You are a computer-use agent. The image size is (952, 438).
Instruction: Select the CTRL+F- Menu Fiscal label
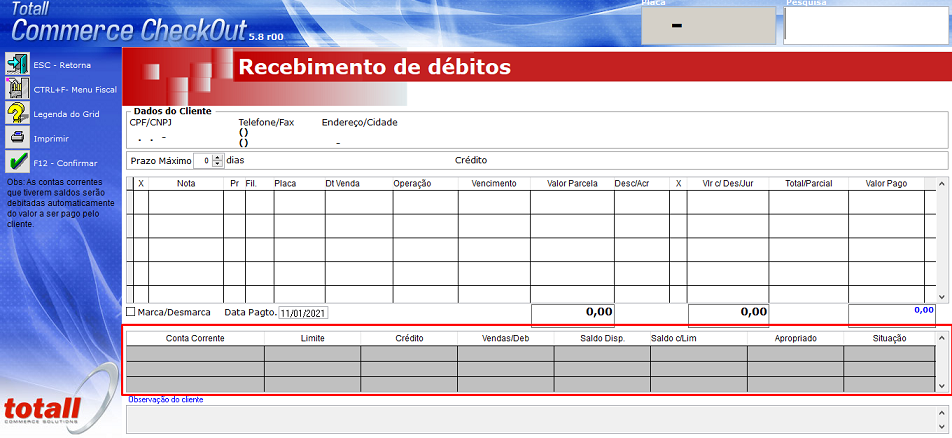click(x=75, y=89)
